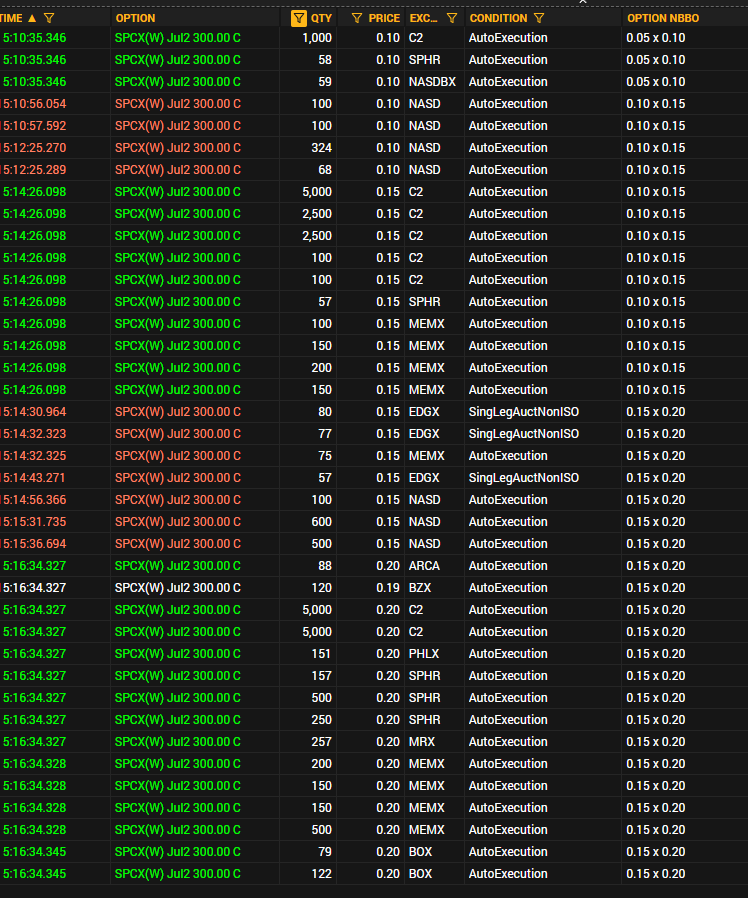Open the PRICE column filter icon
Image resolution: width=748 pixels, height=898 pixels.
pyautogui.click(x=357, y=18)
